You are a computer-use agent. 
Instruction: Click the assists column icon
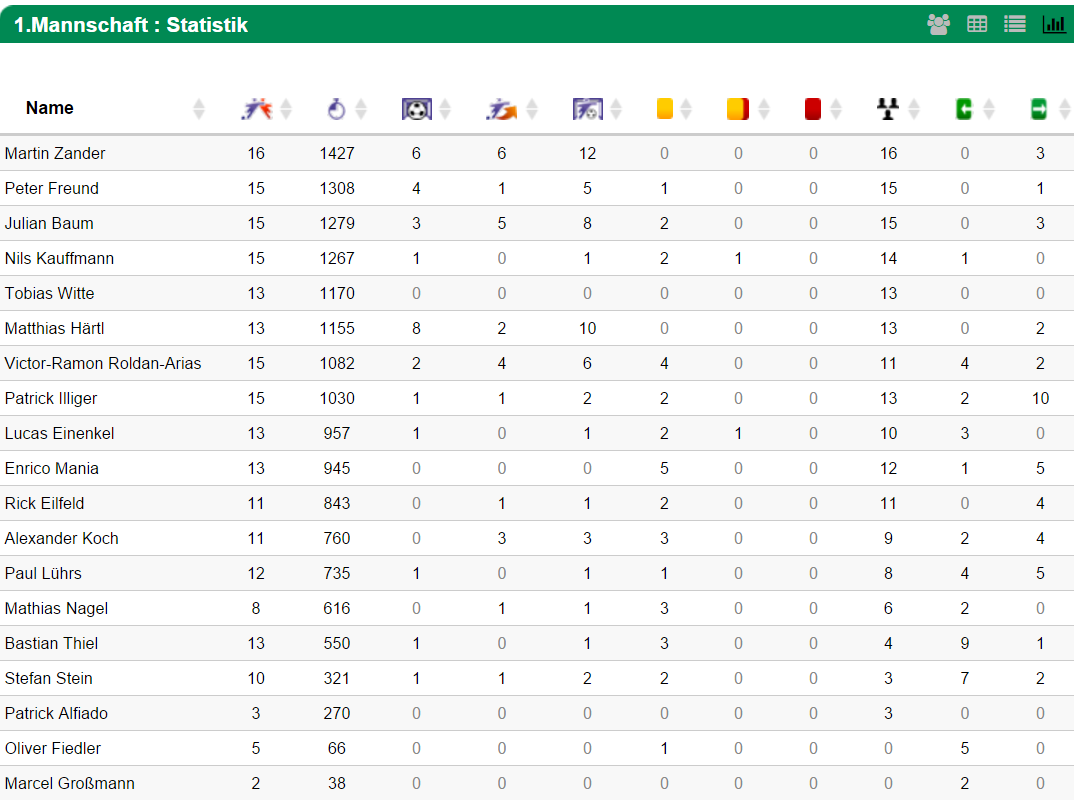click(501, 109)
